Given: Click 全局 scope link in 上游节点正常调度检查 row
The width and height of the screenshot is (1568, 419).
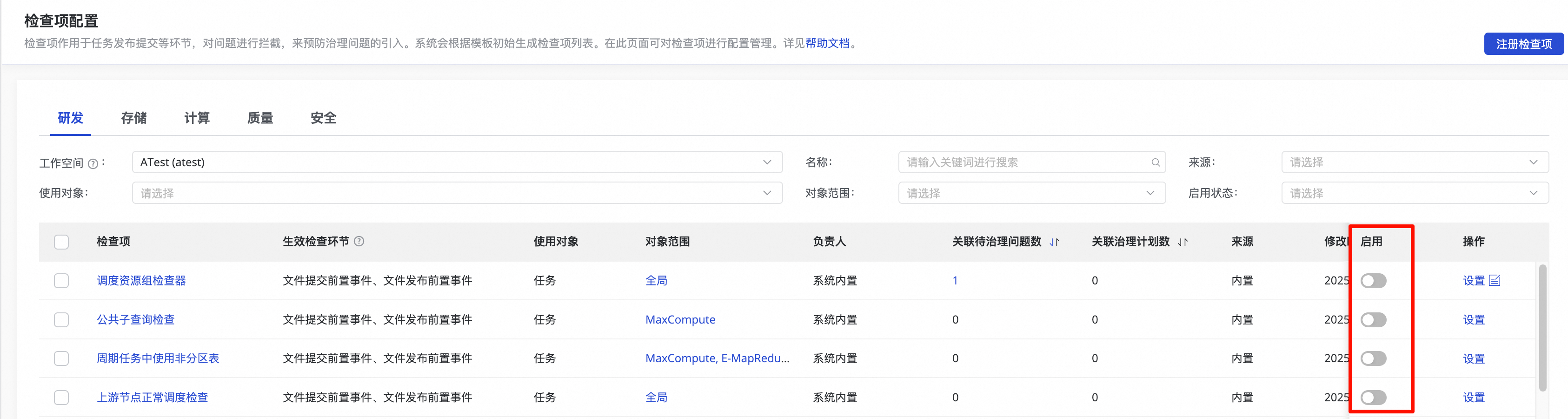Looking at the screenshot, I should 656,398.
